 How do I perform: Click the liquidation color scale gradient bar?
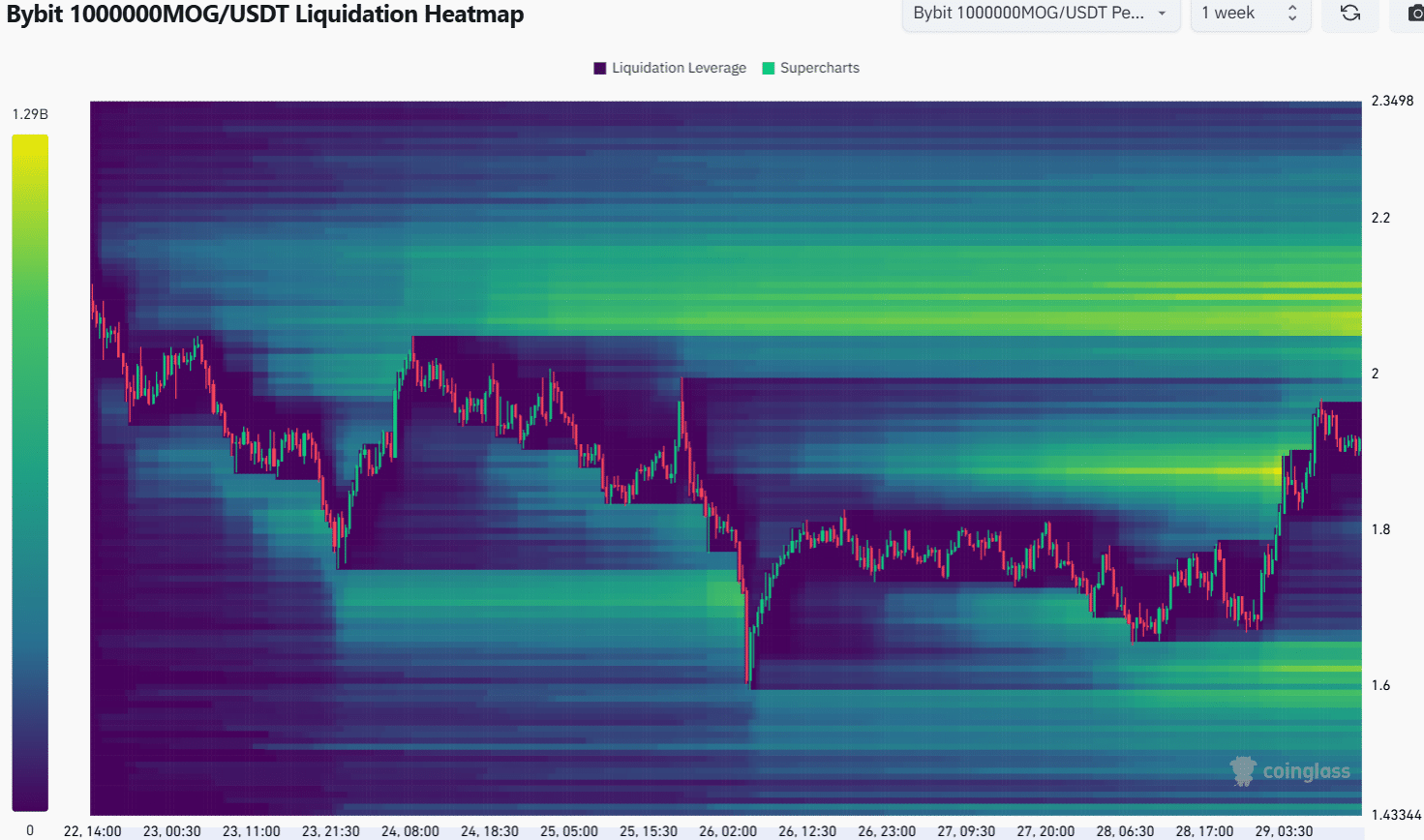click(x=30, y=472)
